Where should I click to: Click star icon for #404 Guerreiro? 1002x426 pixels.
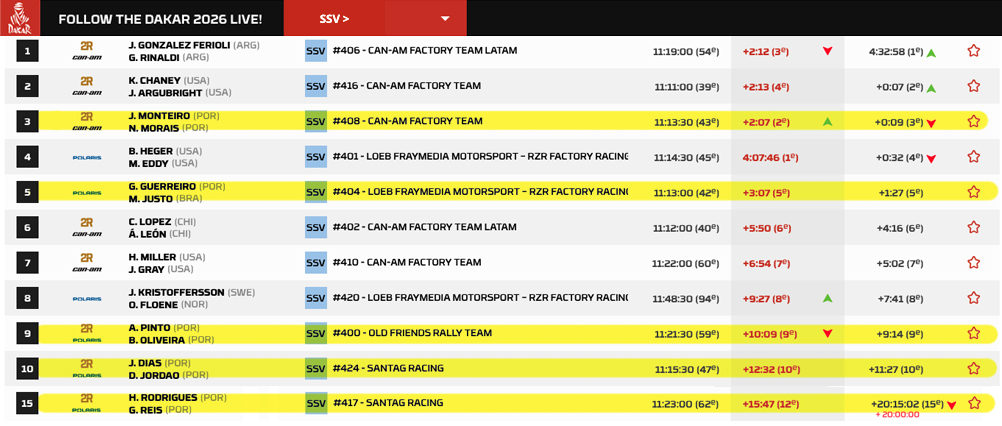[x=973, y=192]
